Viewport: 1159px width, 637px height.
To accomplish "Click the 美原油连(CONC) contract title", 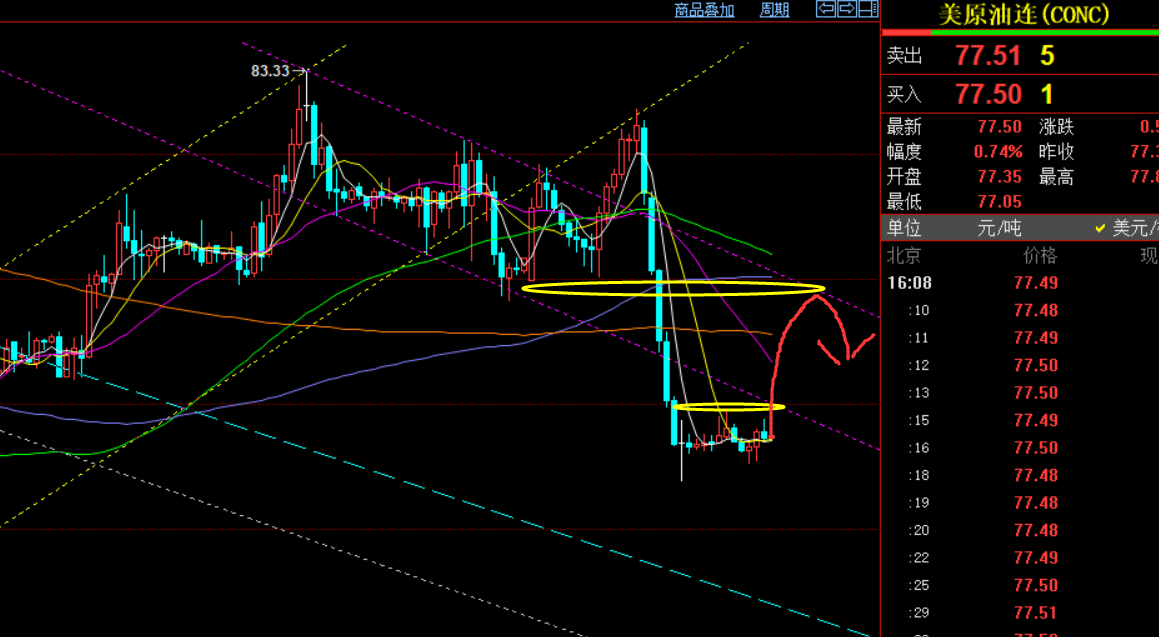I will 1022,14.
